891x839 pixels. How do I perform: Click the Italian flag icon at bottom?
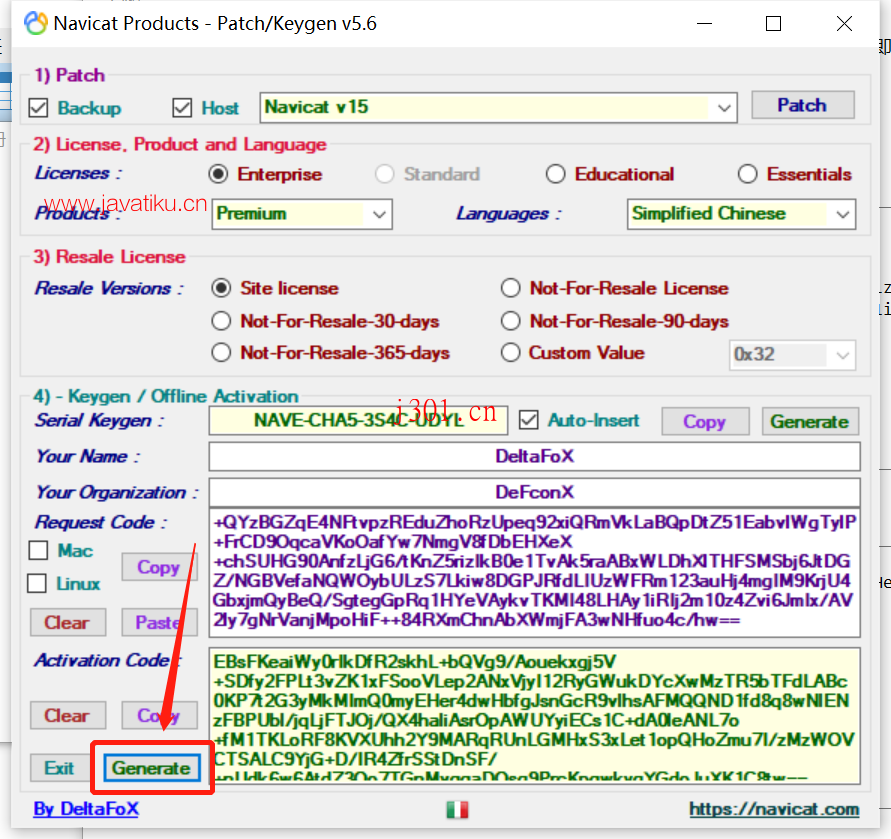point(457,809)
